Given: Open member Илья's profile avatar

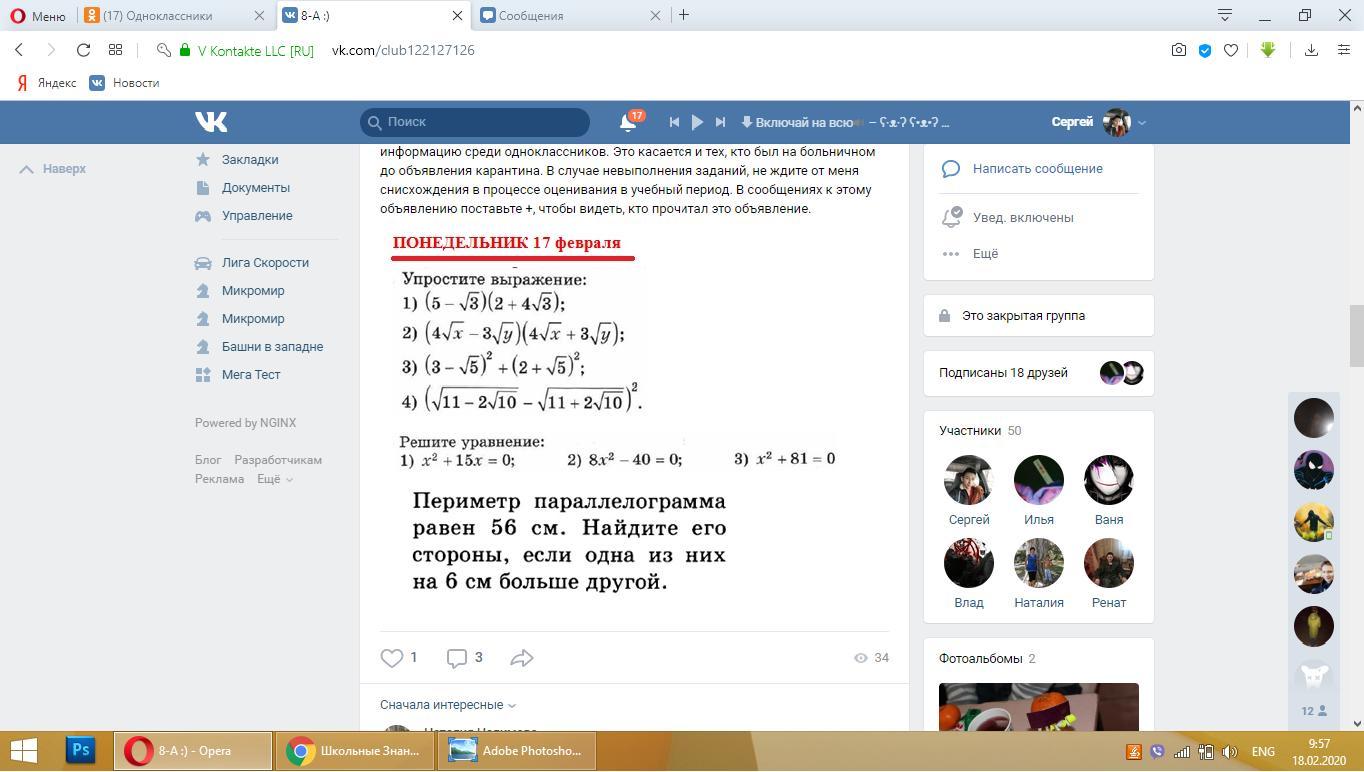Looking at the screenshot, I should (x=1039, y=480).
